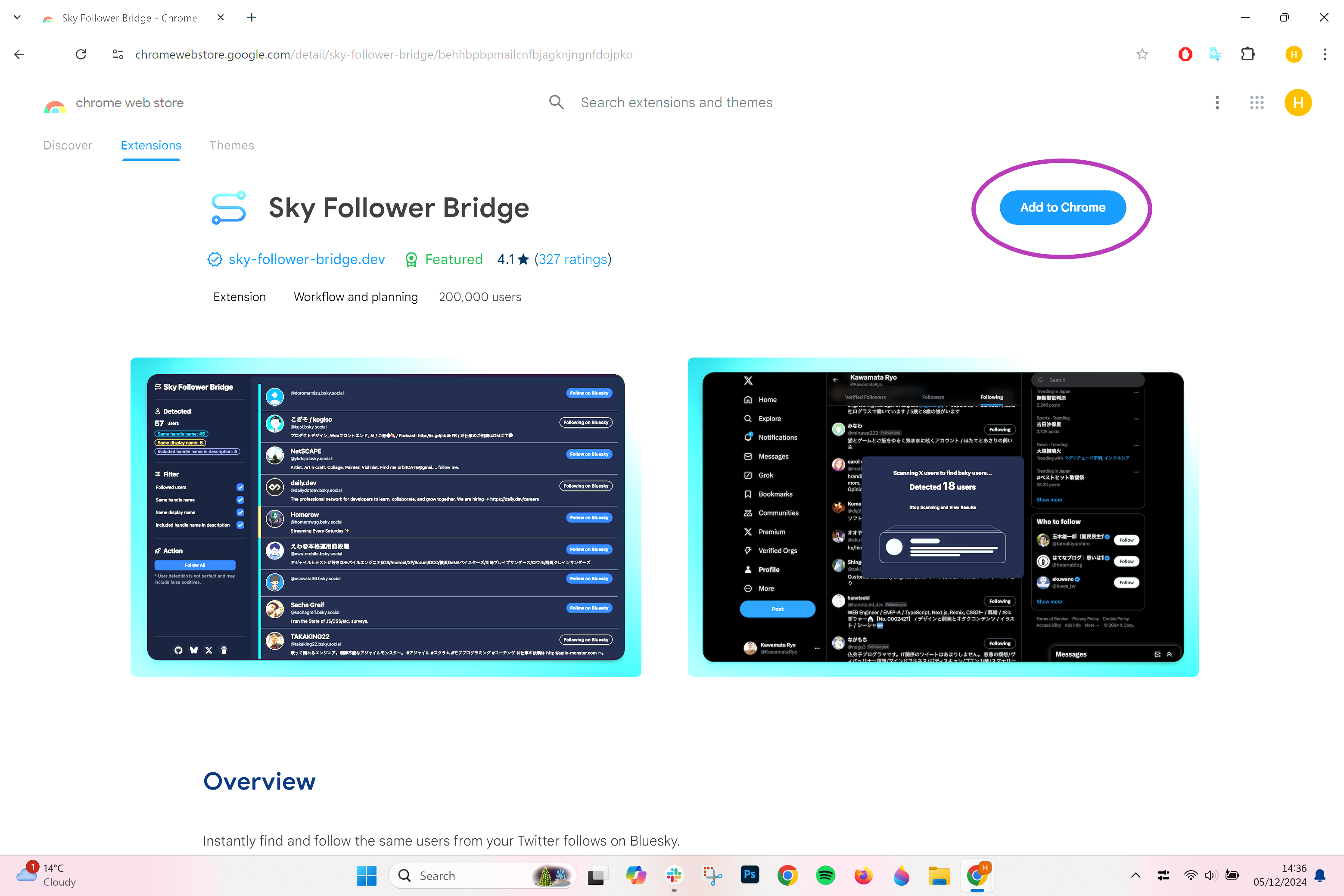The image size is (1344, 896).
Task: Open a new tab with plus button
Action: [252, 17]
